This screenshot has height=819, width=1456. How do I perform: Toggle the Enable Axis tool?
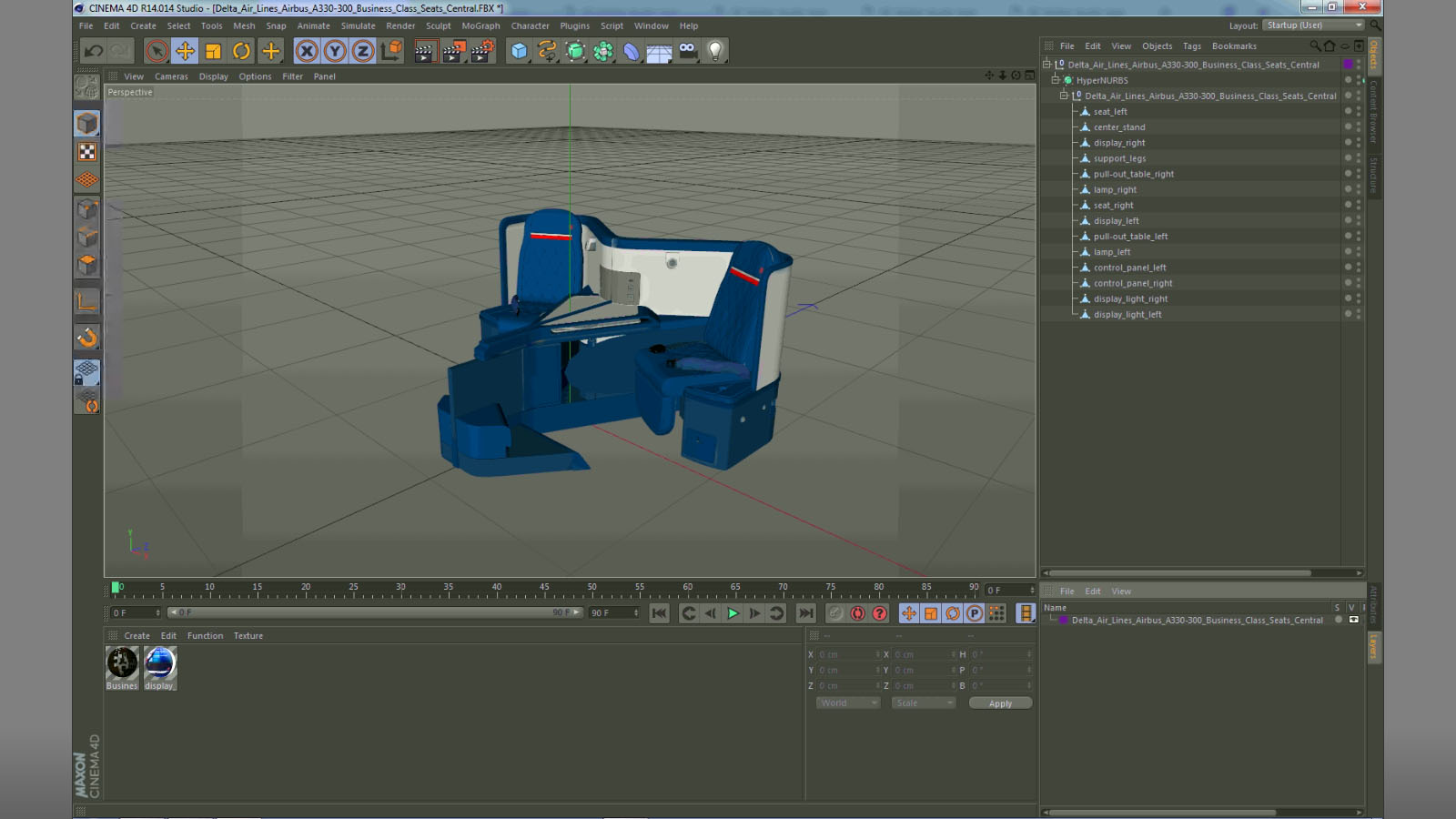pos(86,302)
